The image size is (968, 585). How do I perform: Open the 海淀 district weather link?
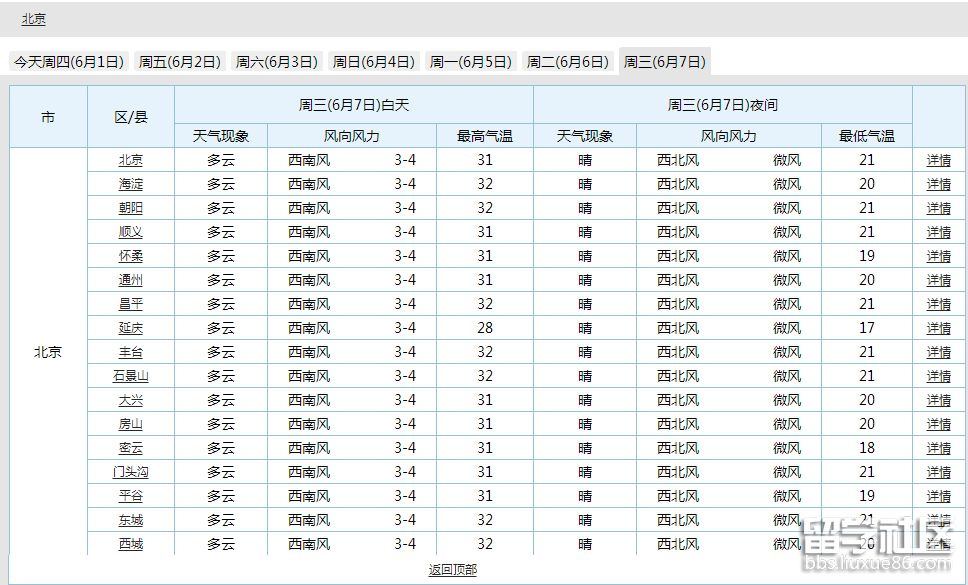[131, 183]
